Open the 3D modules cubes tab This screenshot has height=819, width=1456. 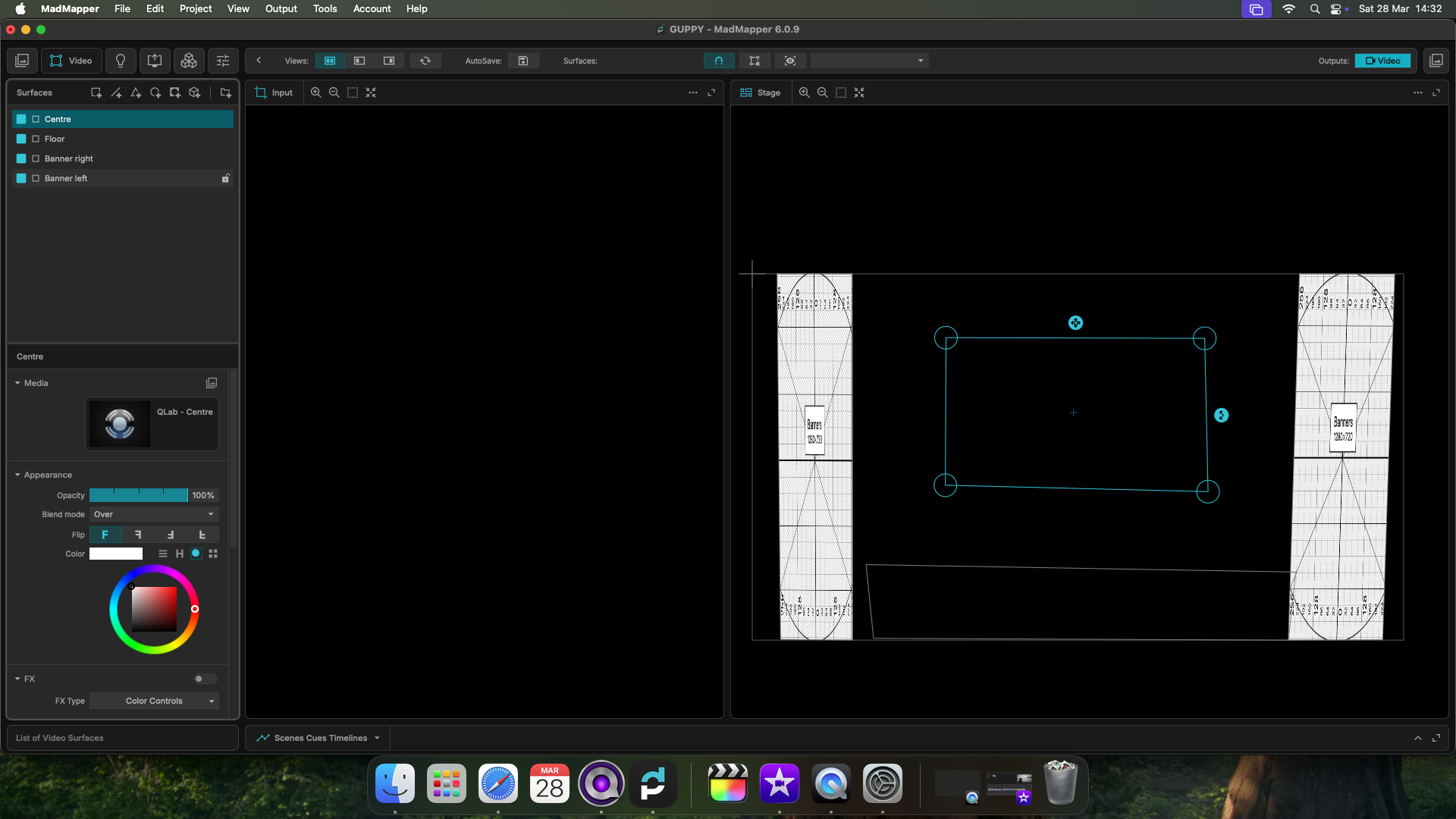(x=189, y=61)
